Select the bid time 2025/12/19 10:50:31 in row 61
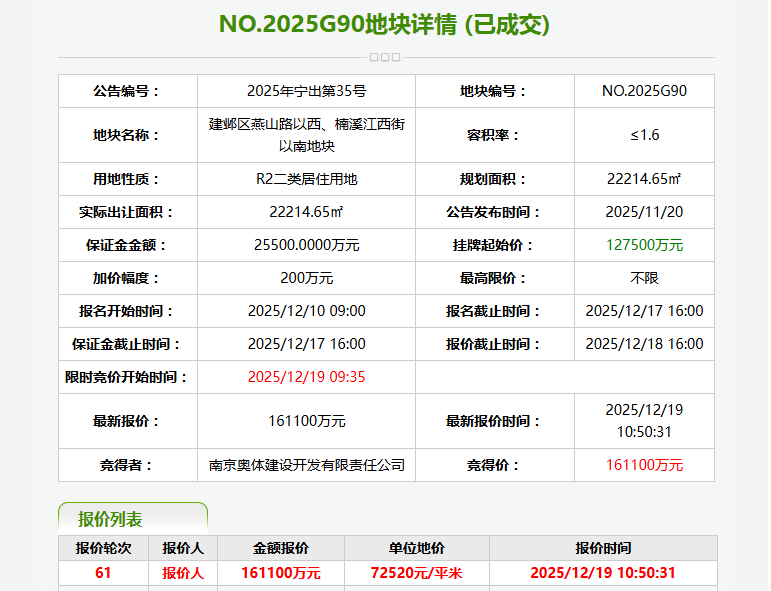The image size is (771, 591). [x=603, y=573]
